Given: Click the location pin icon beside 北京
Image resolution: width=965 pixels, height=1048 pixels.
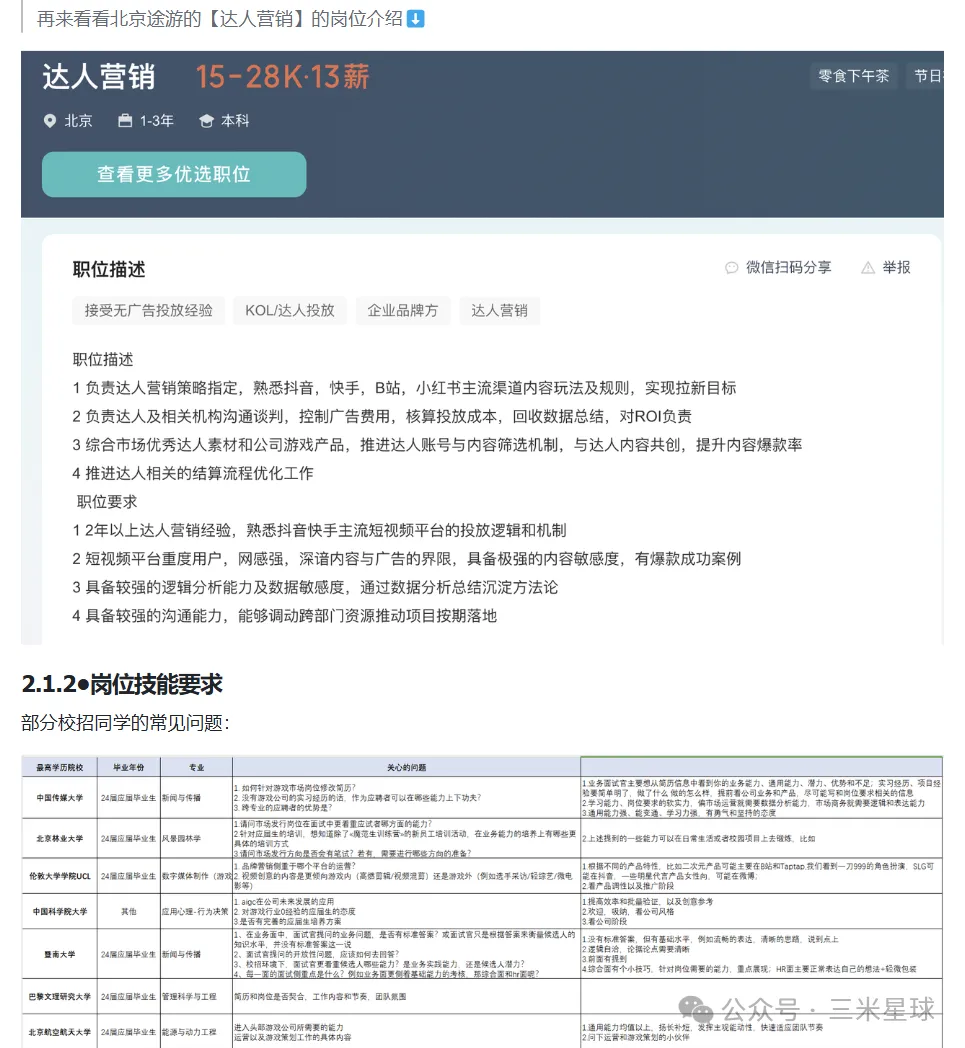Looking at the screenshot, I should click(50, 121).
